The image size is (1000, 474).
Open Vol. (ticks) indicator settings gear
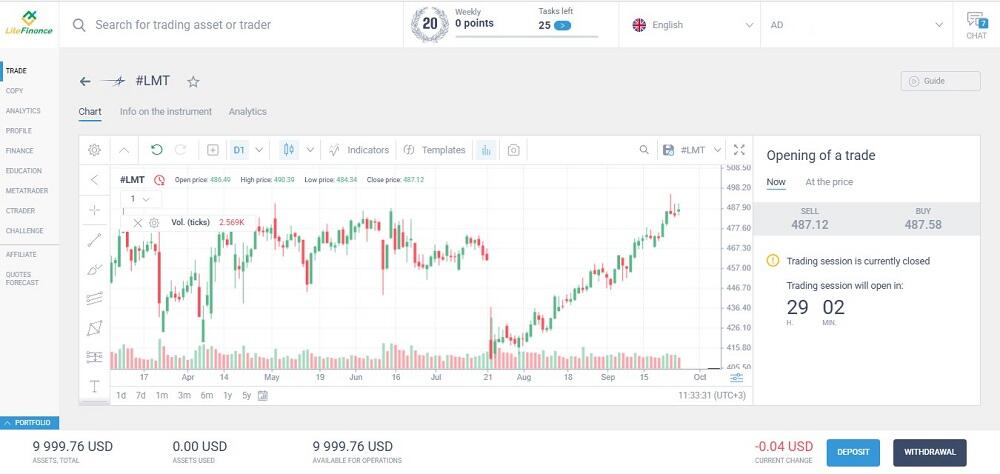(154, 223)
